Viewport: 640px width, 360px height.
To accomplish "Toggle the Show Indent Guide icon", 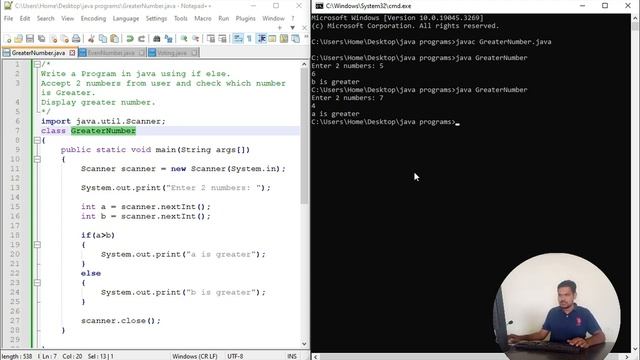I will pyautogui.click(x=262, y=39).
